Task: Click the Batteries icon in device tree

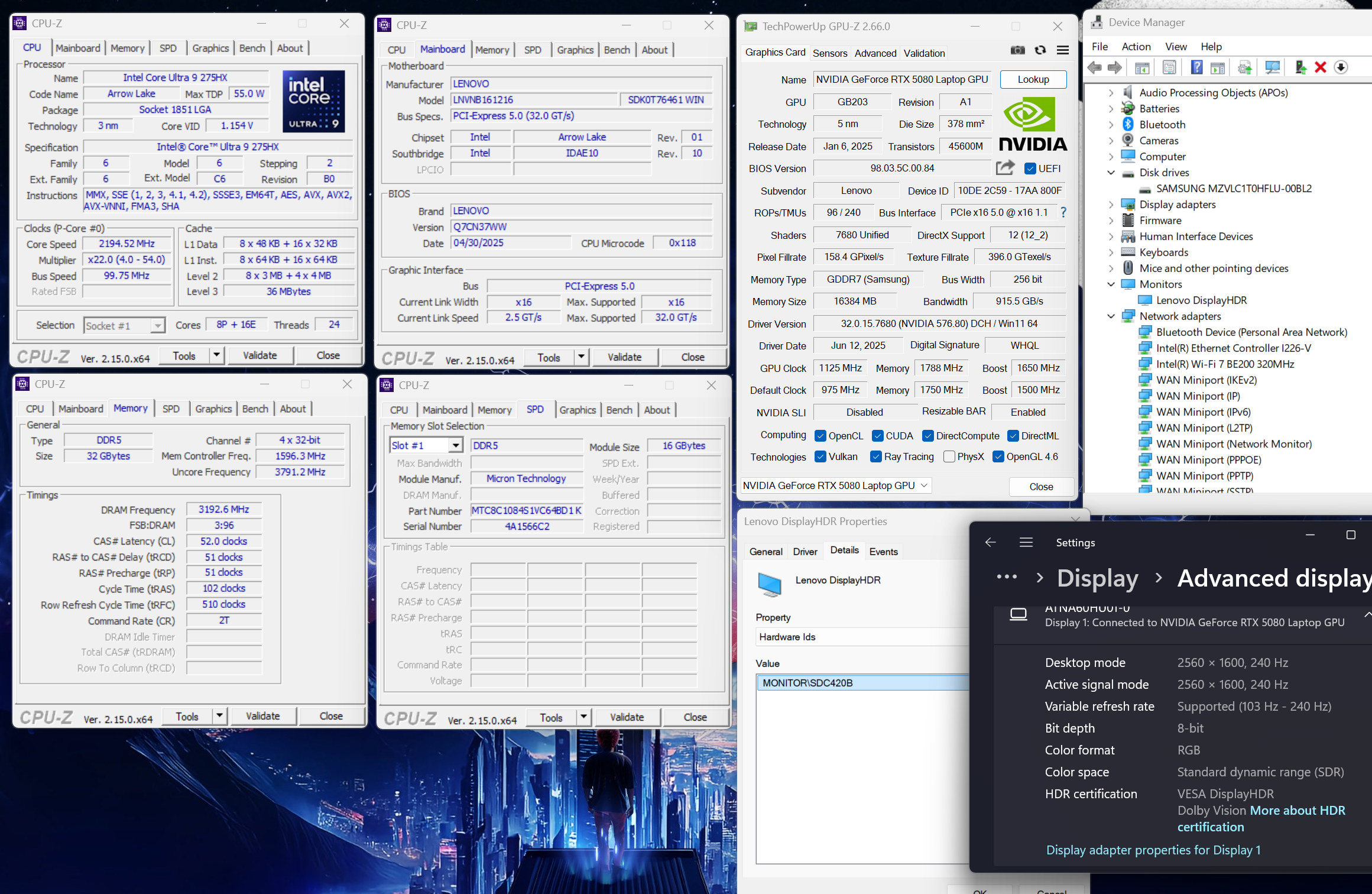Action: [x=1128, y=108]
